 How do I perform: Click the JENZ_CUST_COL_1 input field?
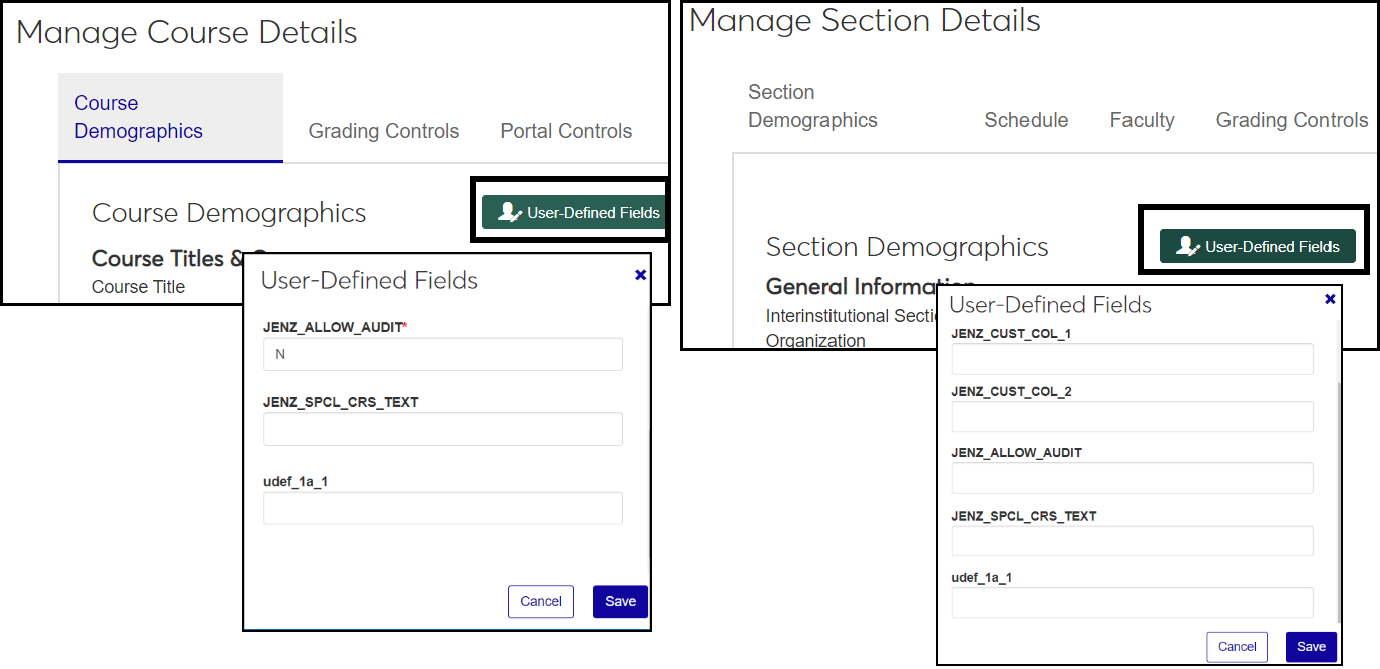pyautogui.click(x=1132, y=359)
